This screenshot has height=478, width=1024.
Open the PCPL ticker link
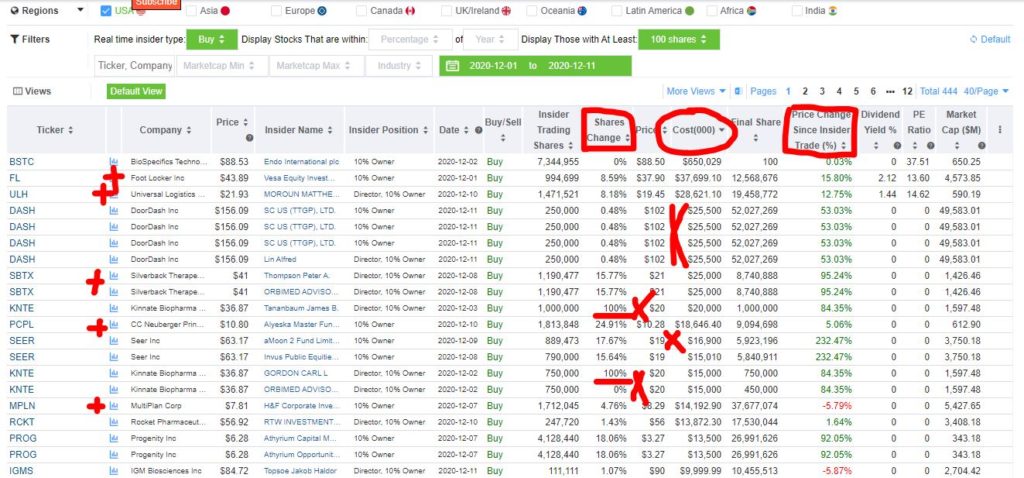[x=22, y=325]
